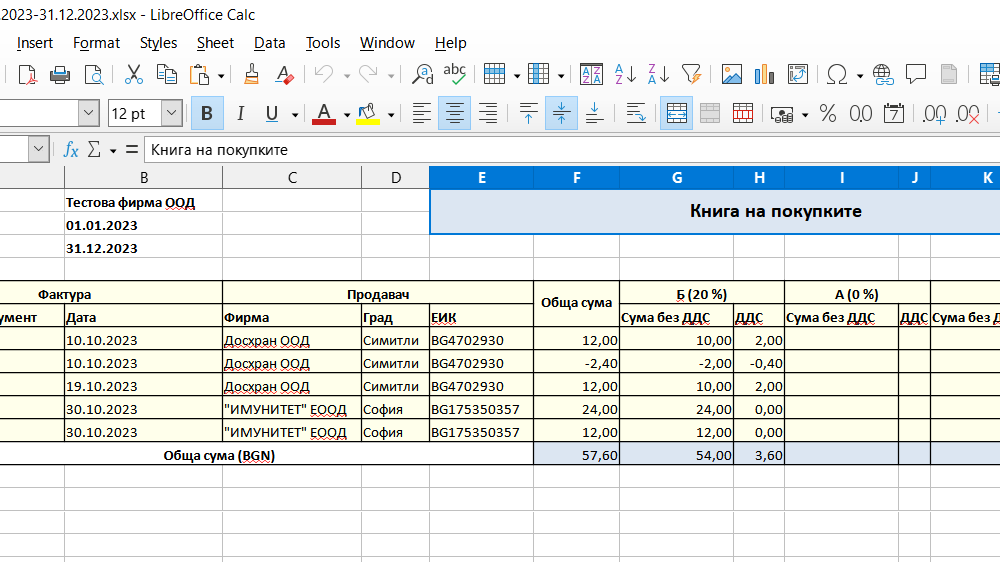Open Print Preview toggle
The width and height of the screenshot is (1000, 562).
click(94, 75)
